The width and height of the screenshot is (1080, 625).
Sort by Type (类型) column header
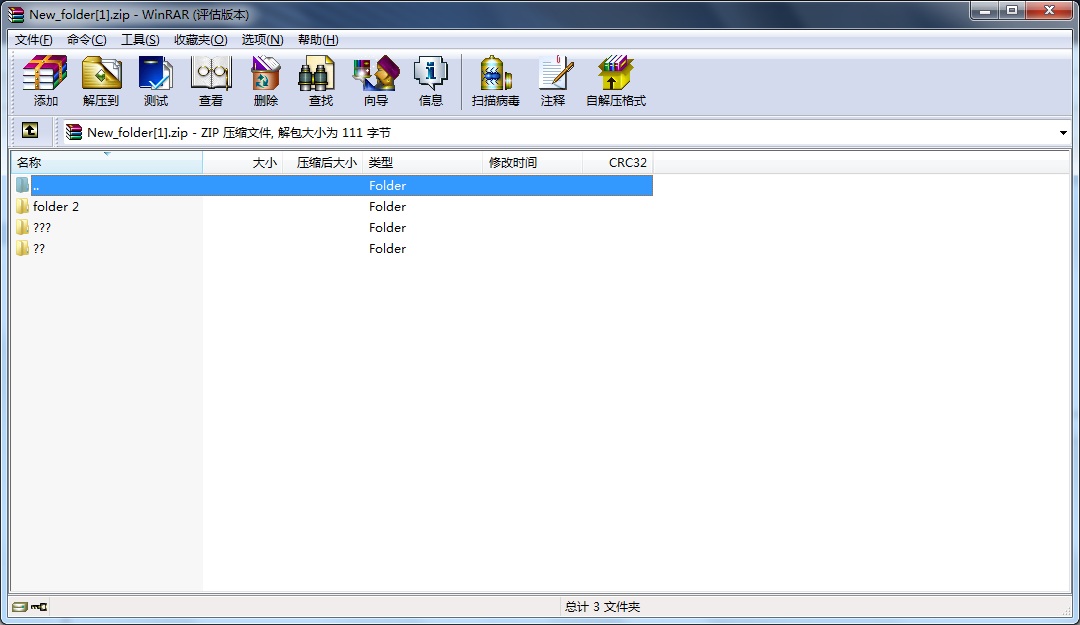[x=422, y=163]
